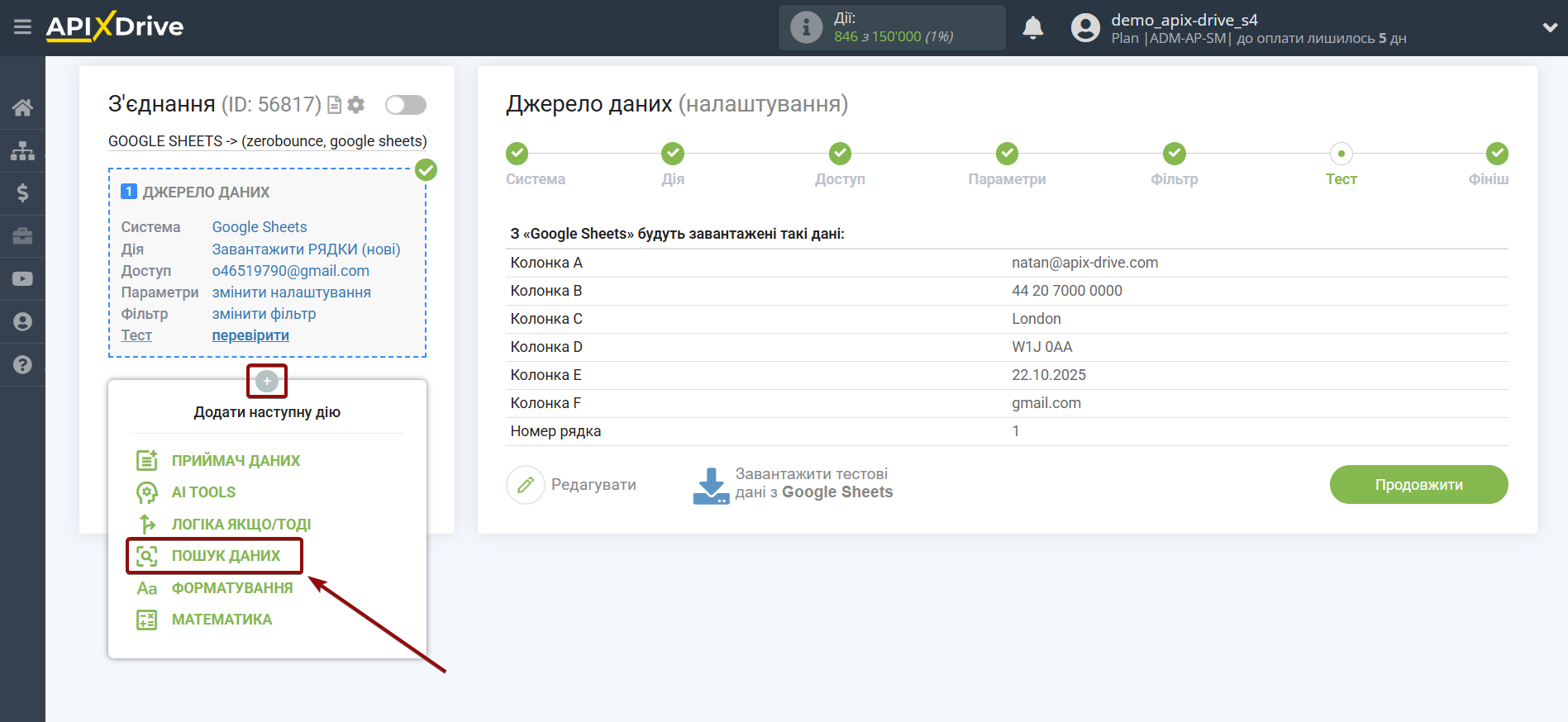
Task: Click the 'Номер рядка' row label
Action: coord(555,431)
